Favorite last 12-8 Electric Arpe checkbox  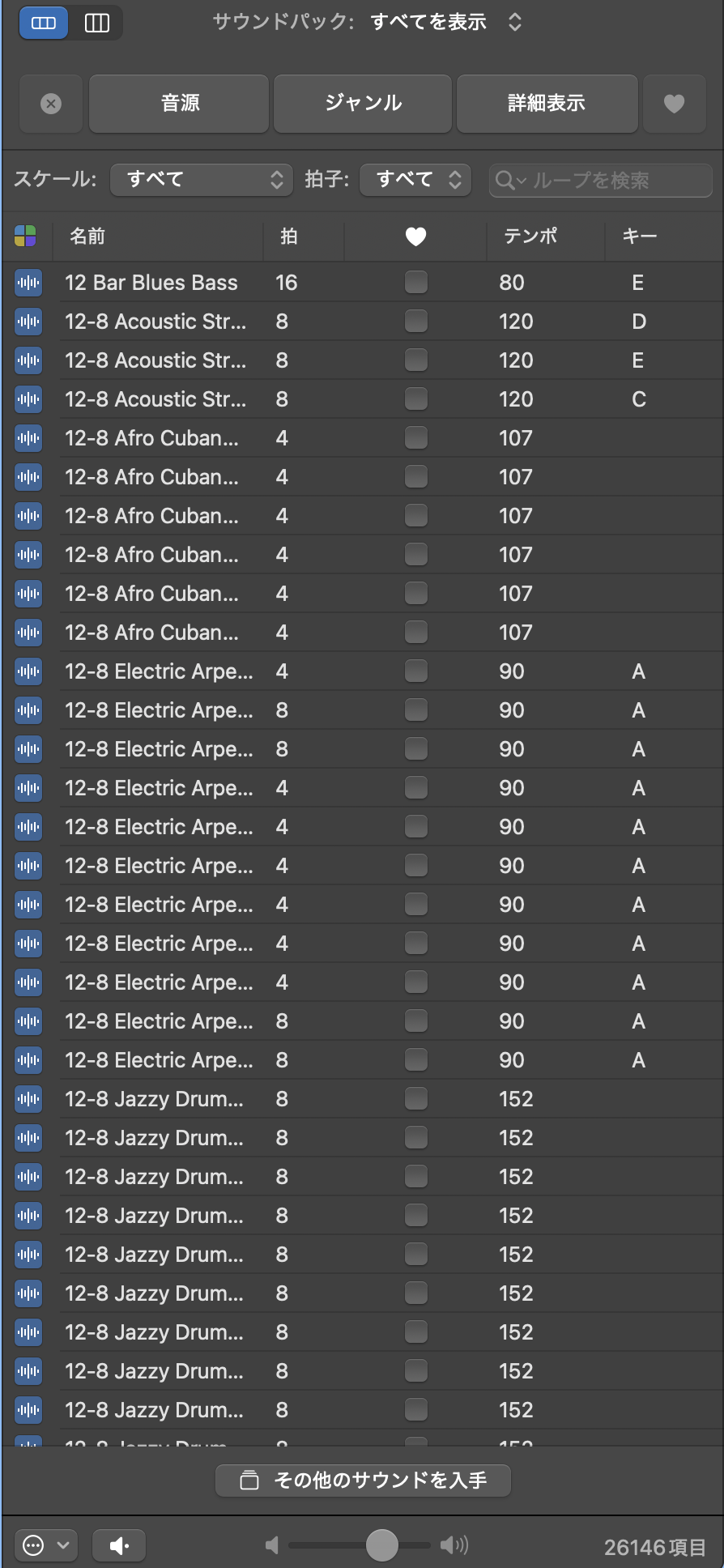(416, 1060)
